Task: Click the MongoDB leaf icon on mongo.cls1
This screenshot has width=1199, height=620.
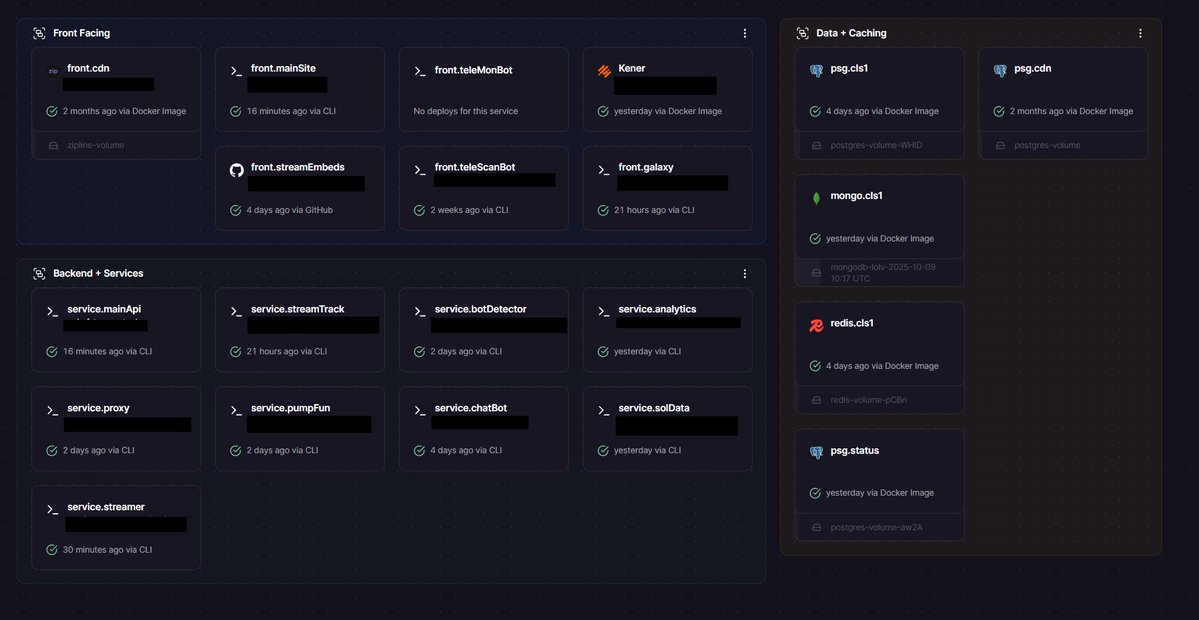Action: click(x=815, y=197)
